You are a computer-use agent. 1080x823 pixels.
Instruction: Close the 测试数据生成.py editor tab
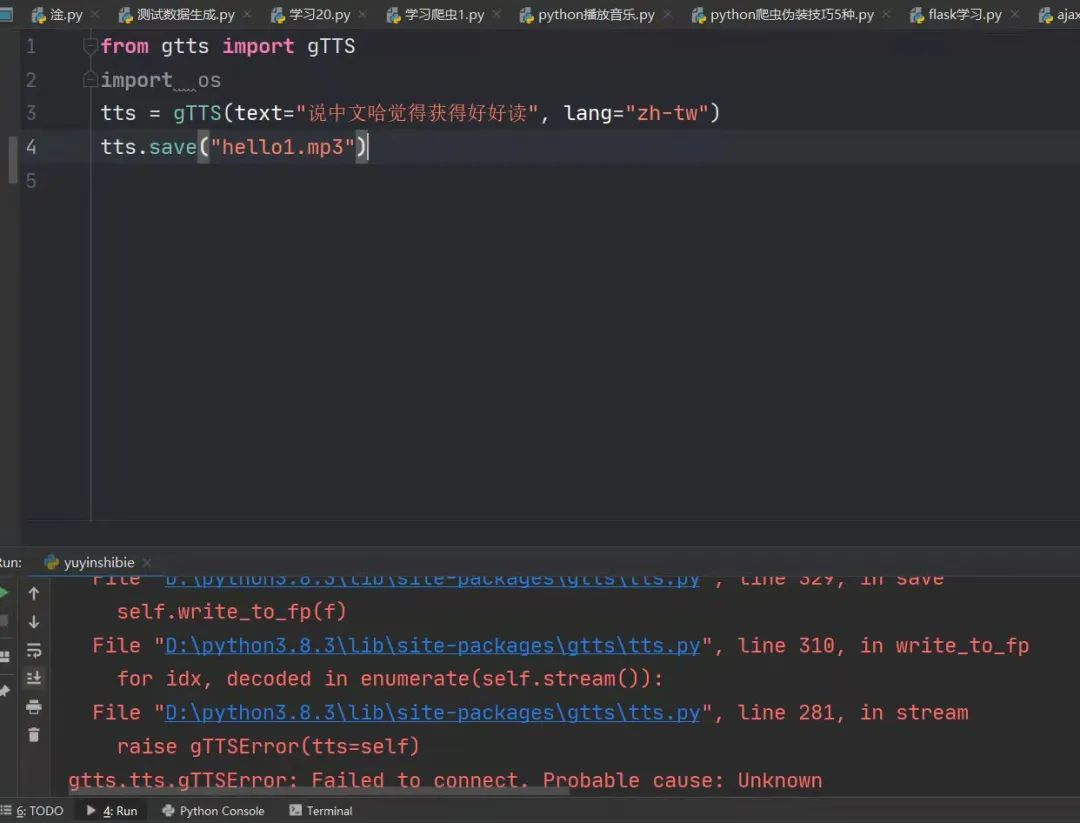click(247, 14)
